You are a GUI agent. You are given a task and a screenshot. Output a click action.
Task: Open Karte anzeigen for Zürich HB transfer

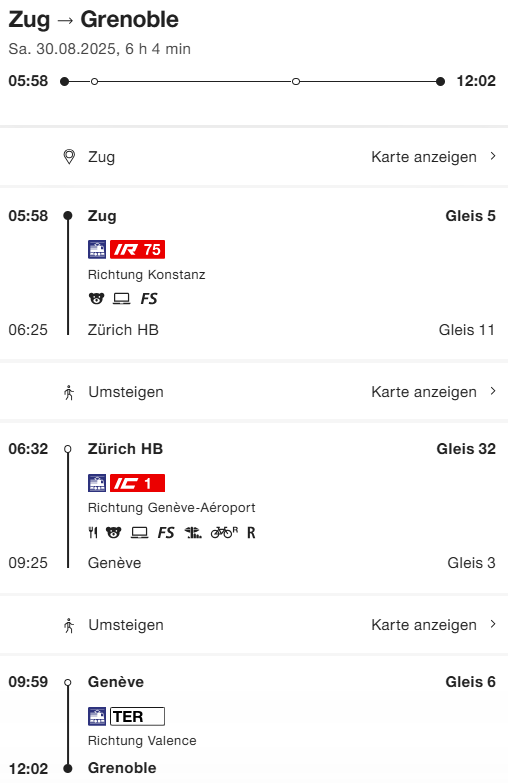pos(424,392)
